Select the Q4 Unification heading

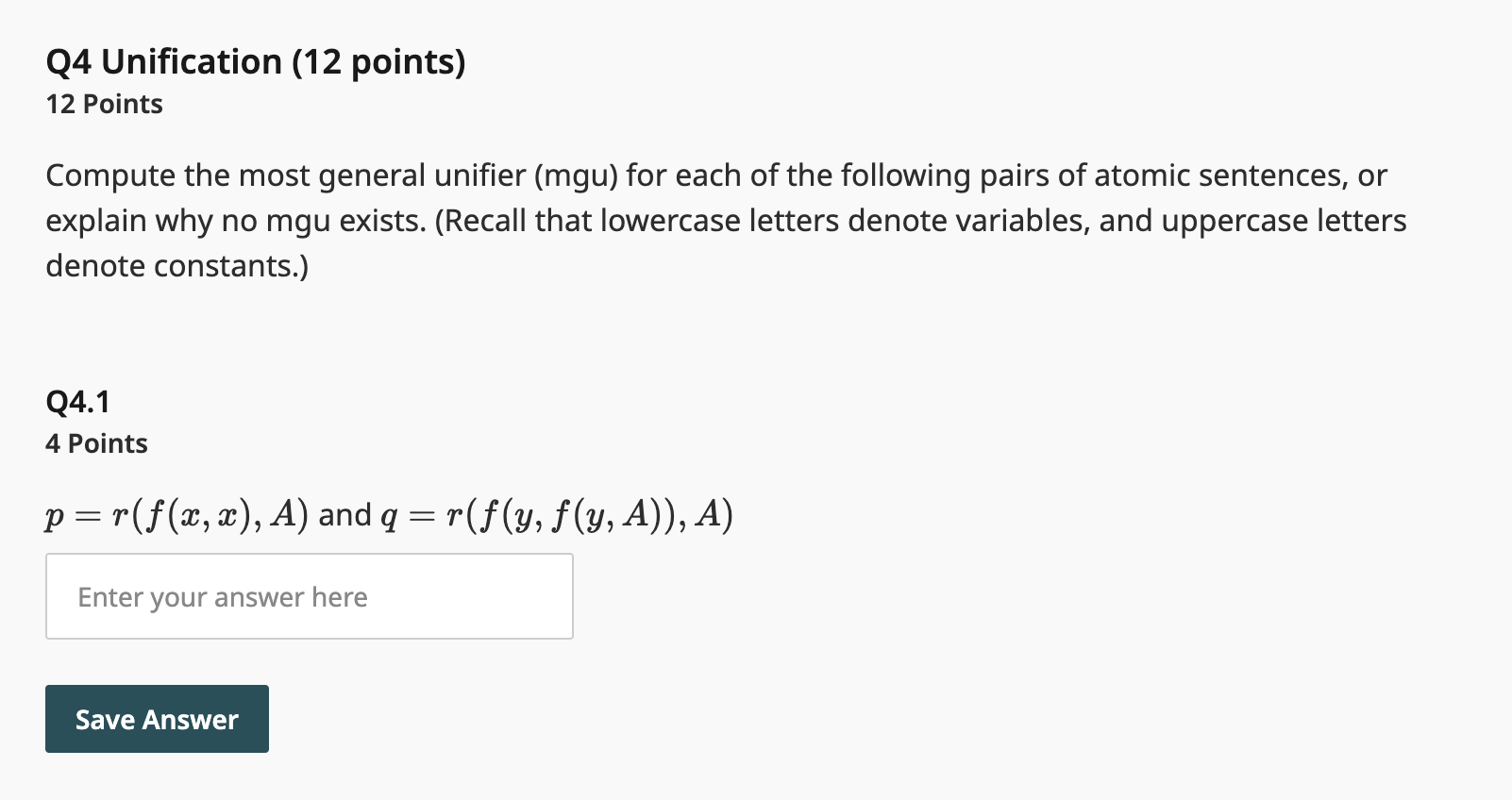(x=255, y=61)
